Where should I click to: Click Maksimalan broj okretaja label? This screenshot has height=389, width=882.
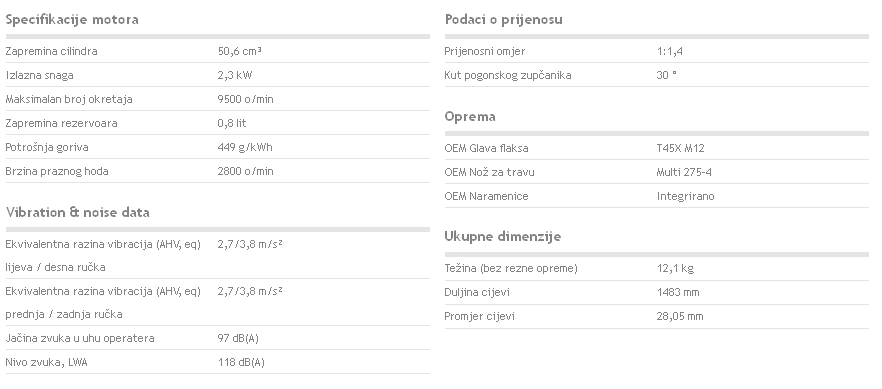point(69,99)
